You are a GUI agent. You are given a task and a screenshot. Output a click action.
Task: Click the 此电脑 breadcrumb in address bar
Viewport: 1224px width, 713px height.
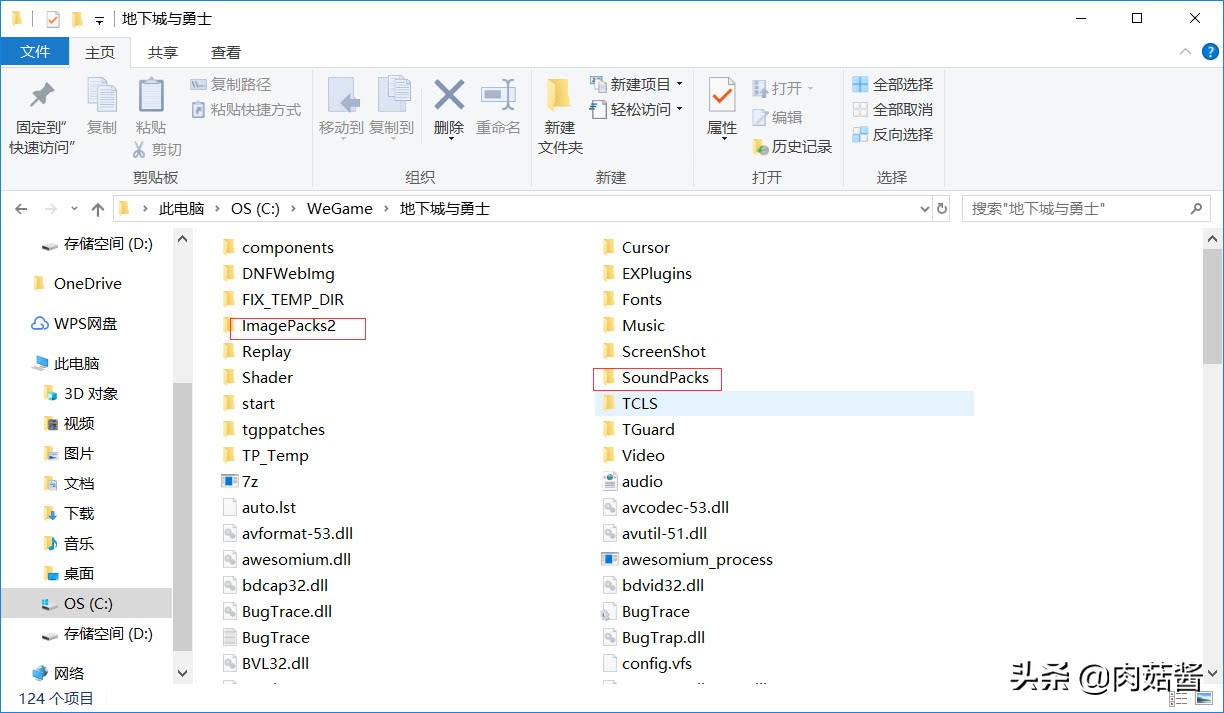click(181, 209)
